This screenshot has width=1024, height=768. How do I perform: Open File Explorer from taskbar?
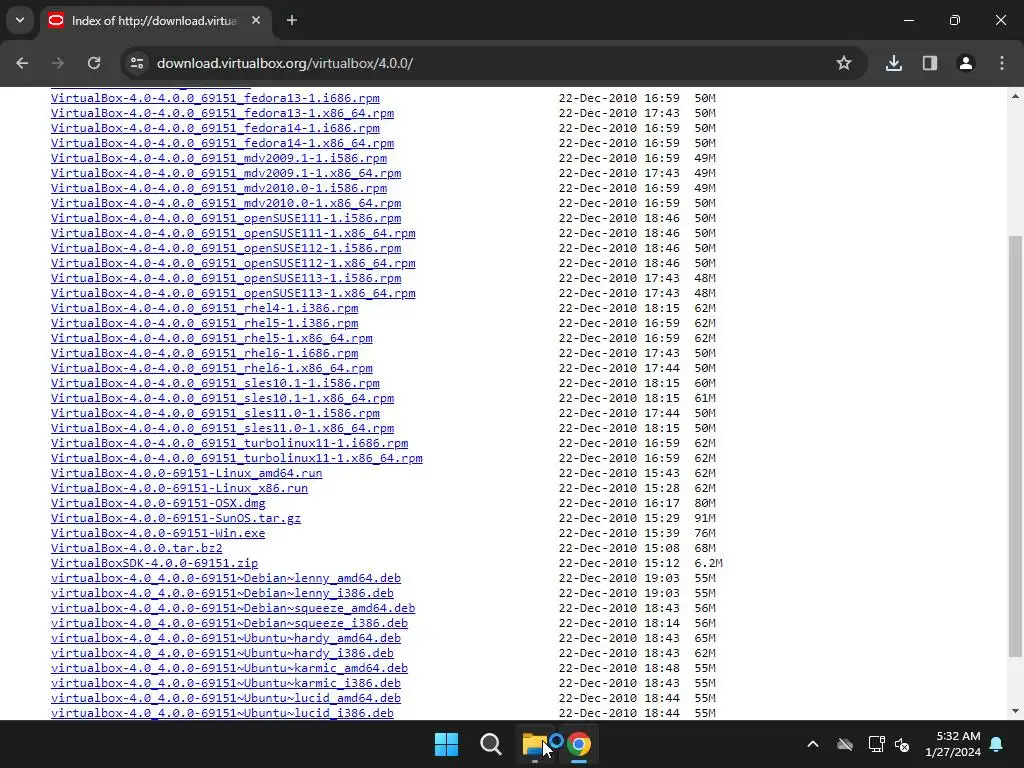[x=535, y=744]
